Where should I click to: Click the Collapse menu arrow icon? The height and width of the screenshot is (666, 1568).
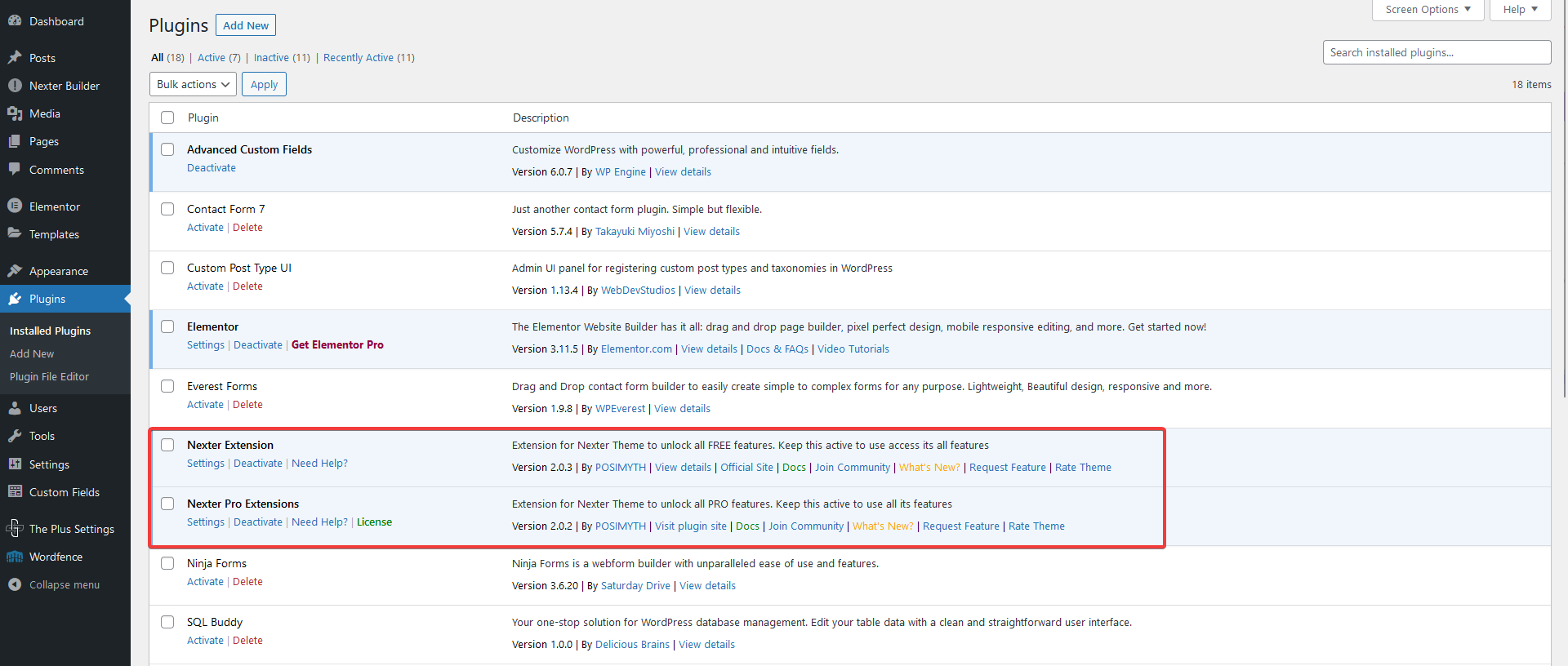15,584
